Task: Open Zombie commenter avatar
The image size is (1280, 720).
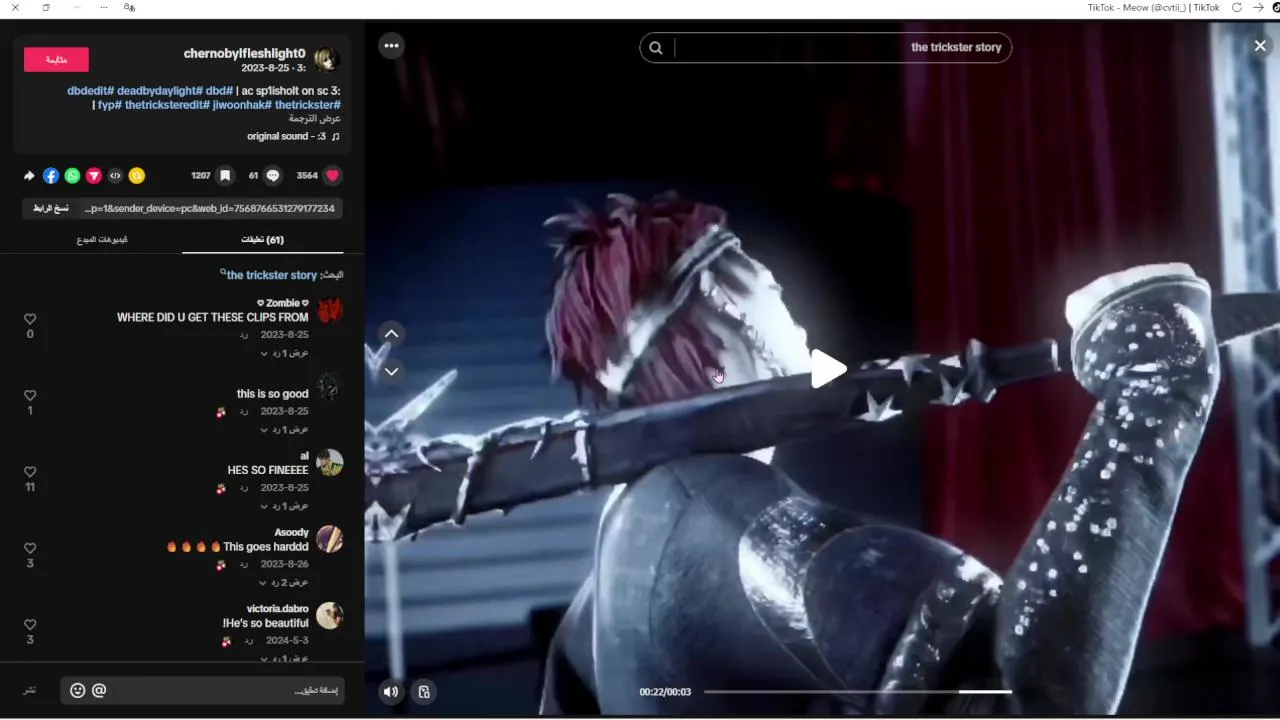Action: (330, 310)
